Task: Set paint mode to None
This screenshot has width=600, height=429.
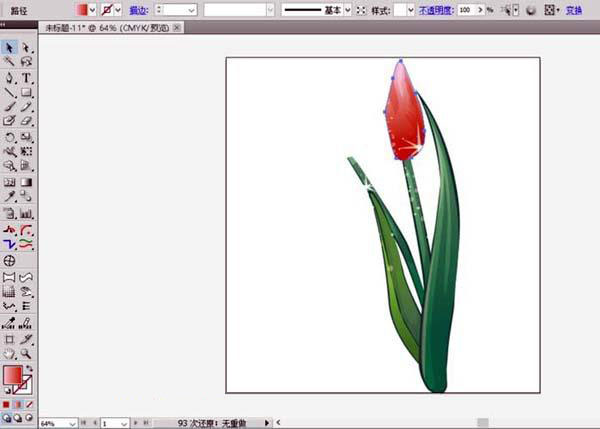Action: [27, 405]
